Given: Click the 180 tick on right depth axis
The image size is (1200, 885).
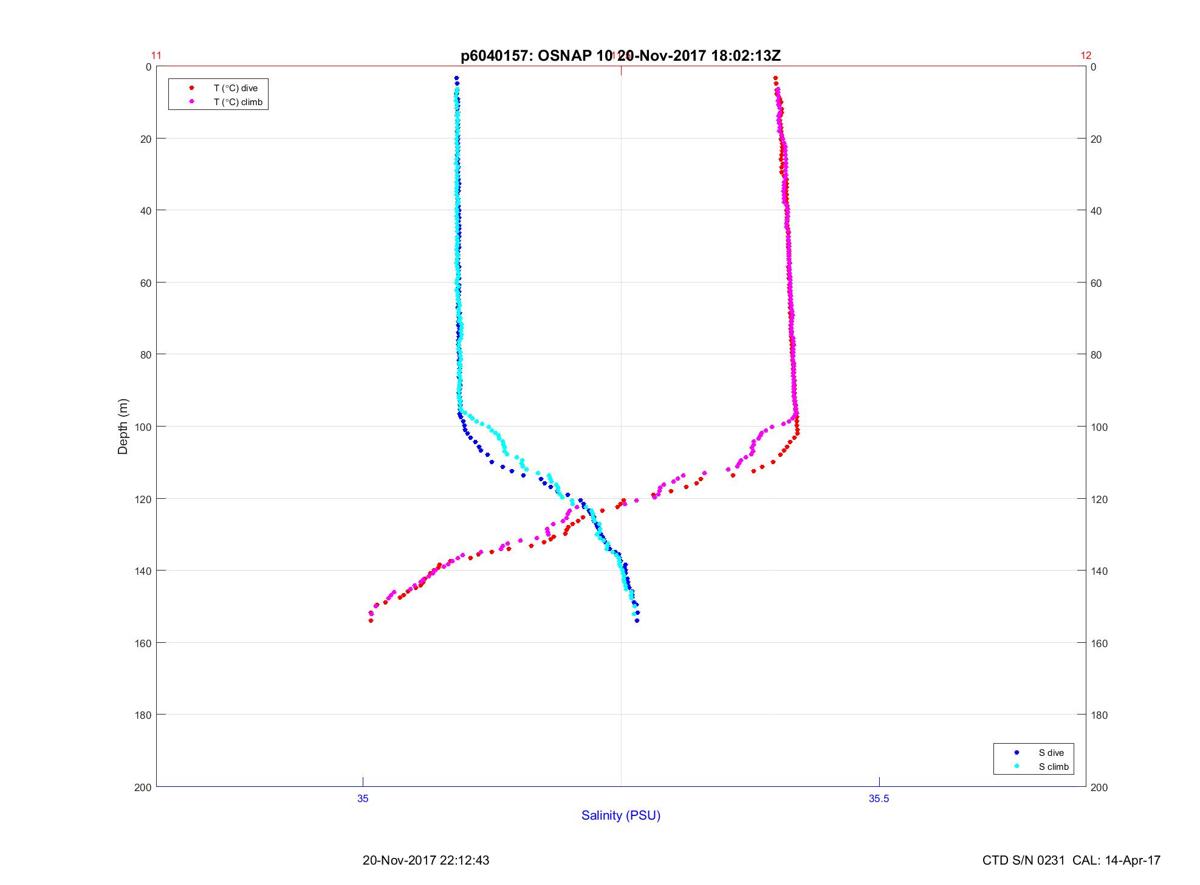Looking at the screenshot, I should [1099, 715].
